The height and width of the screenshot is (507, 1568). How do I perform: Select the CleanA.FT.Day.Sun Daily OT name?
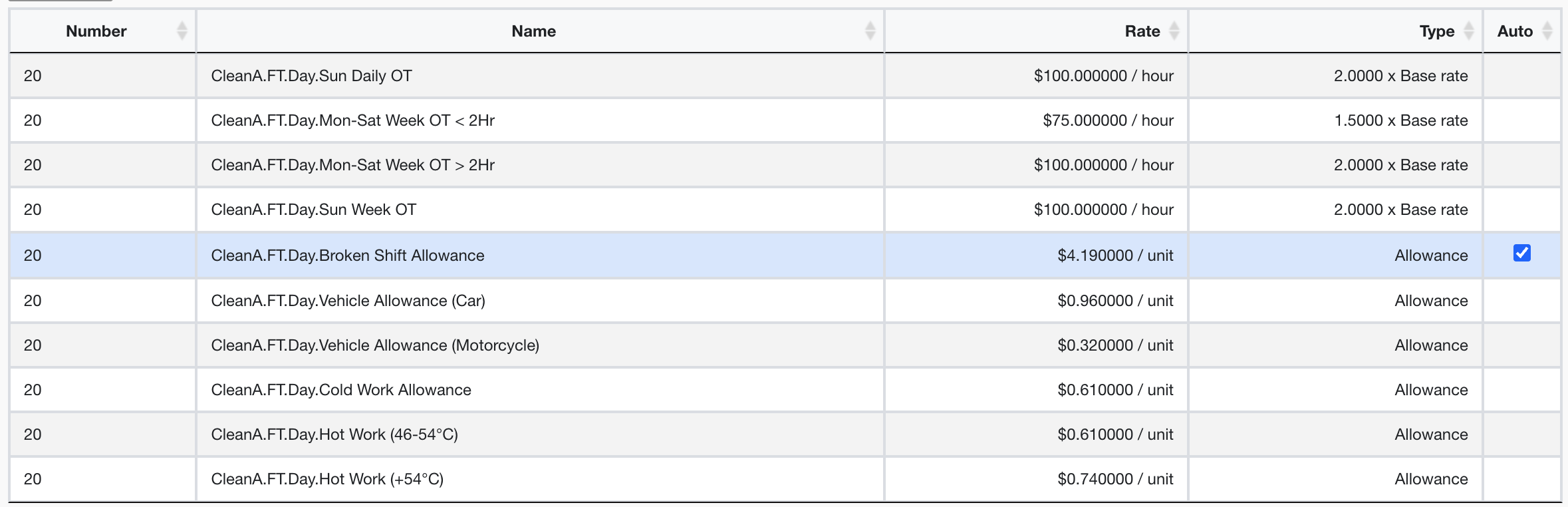point(311,76)
